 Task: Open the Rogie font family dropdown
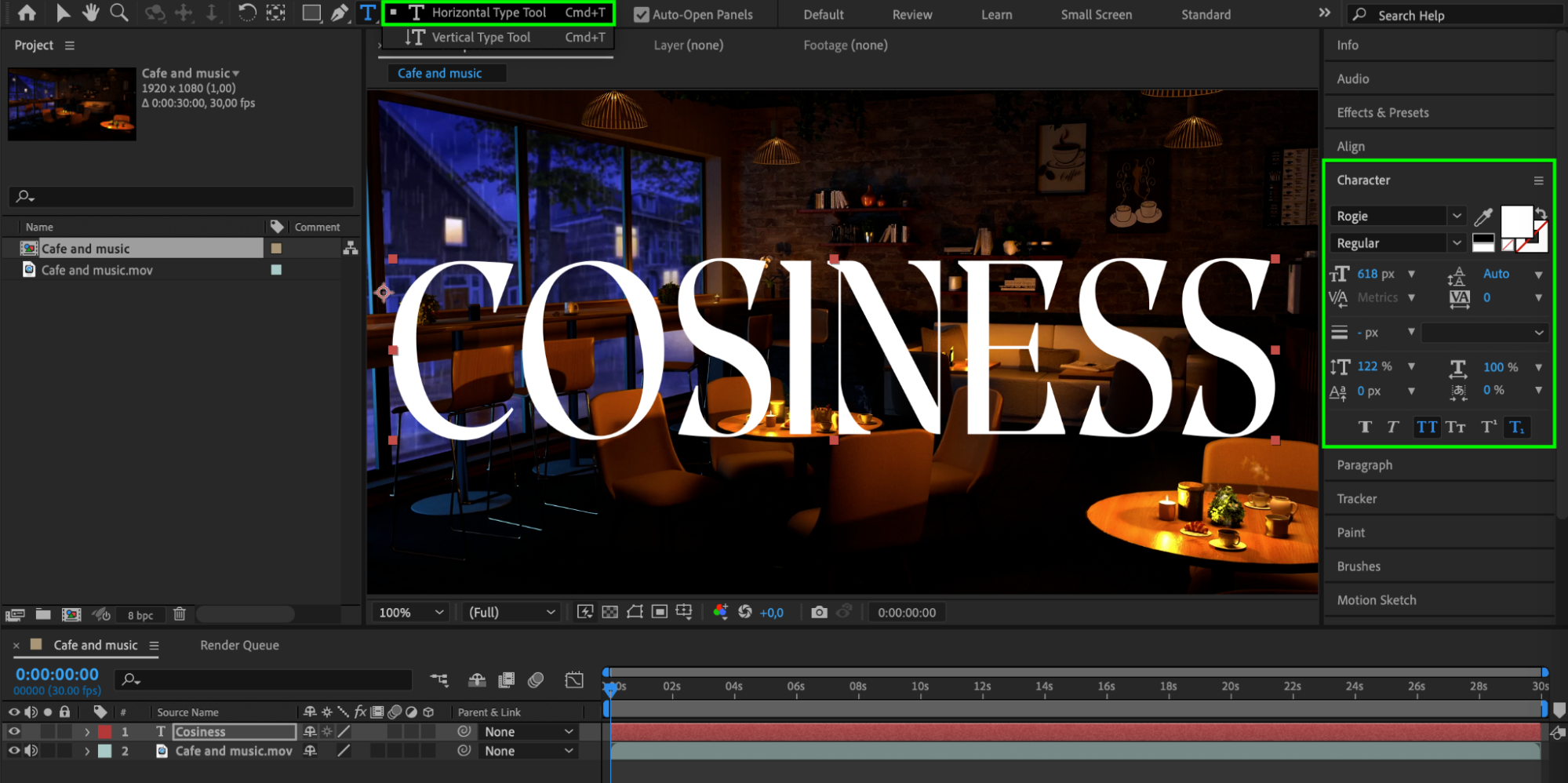pos(1457,216)
